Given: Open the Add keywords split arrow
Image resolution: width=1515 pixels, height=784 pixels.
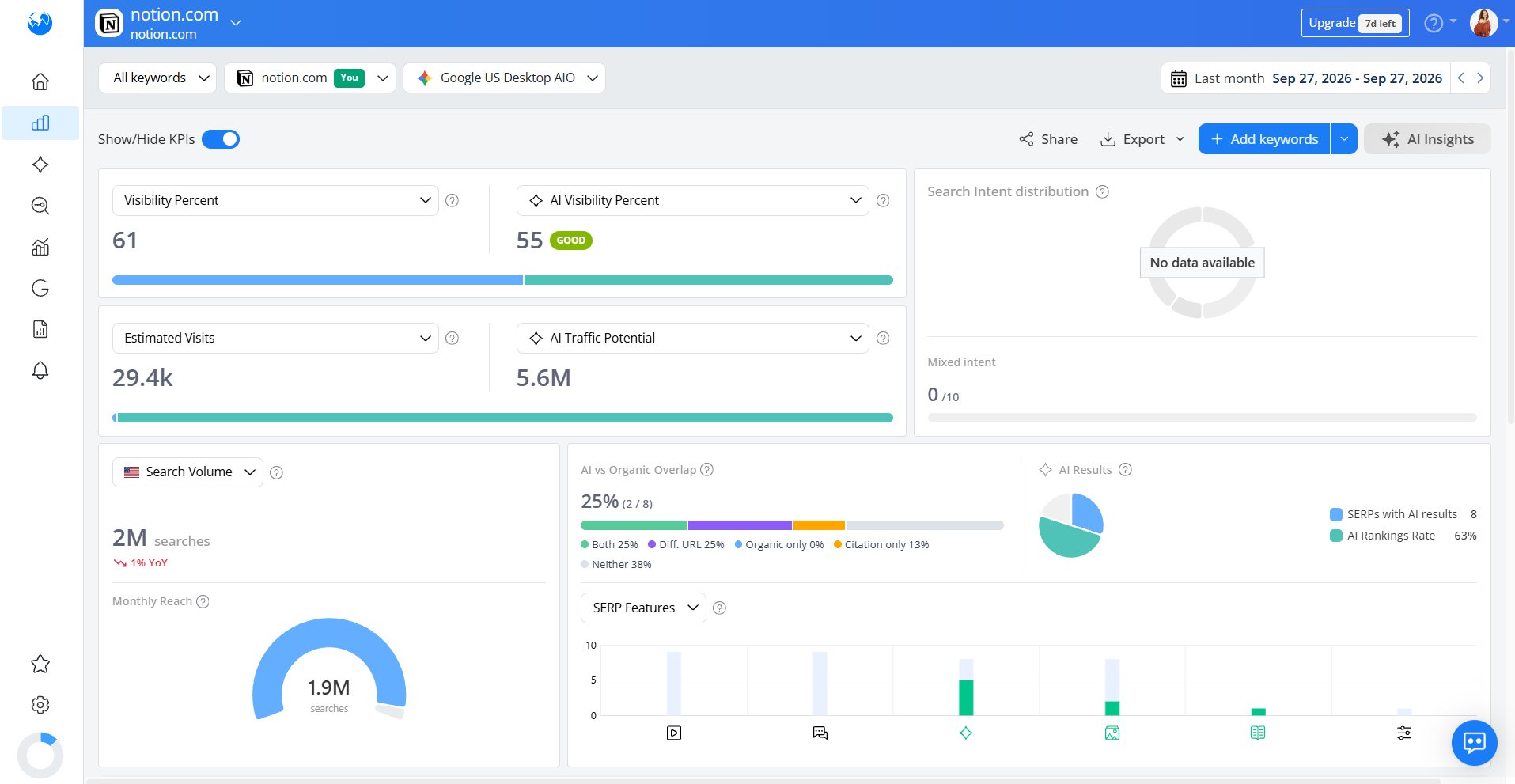Looking at the screenshot, I should [x=1344, y=139].
